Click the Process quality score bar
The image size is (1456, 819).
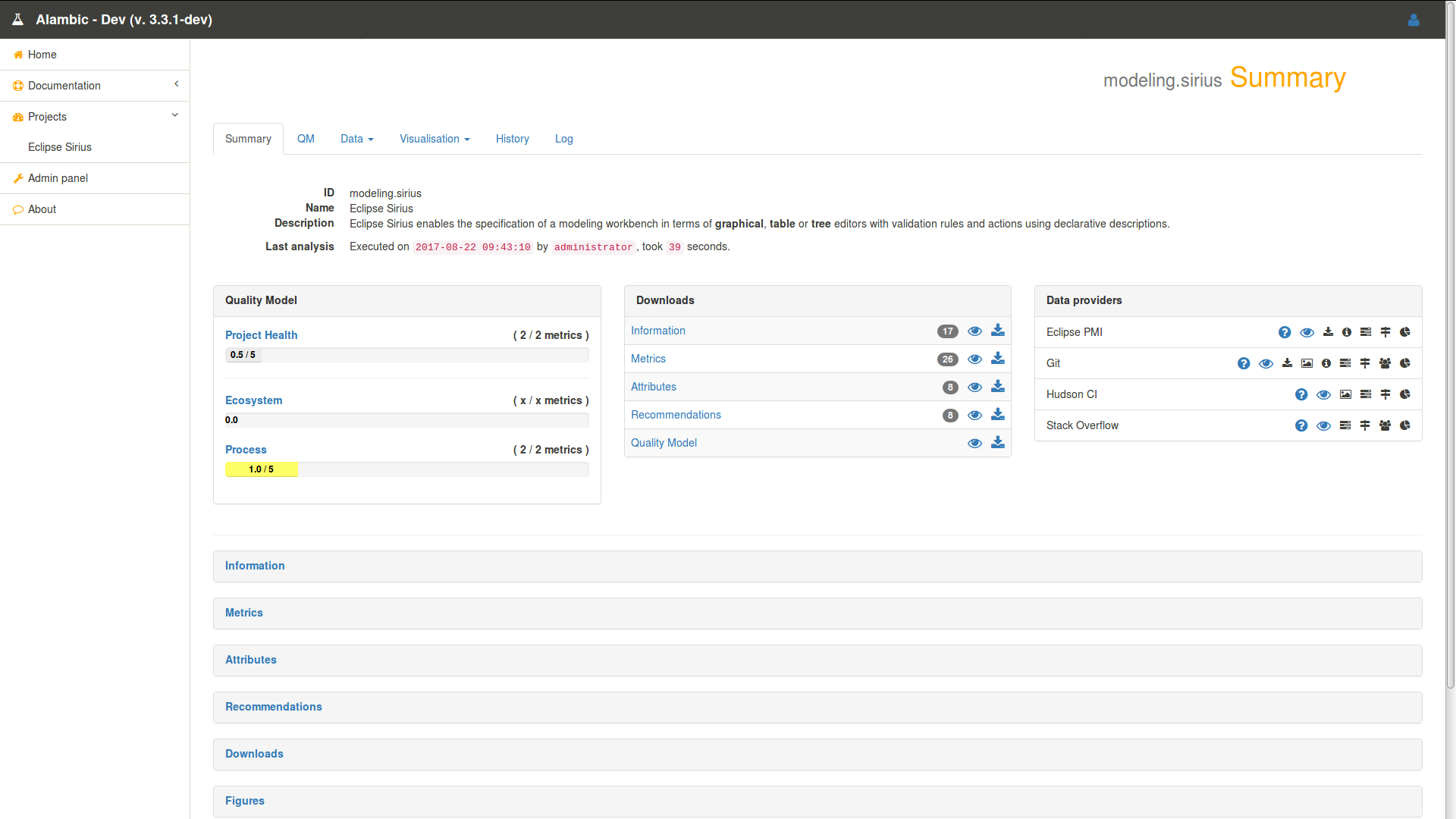coord(261,469)
